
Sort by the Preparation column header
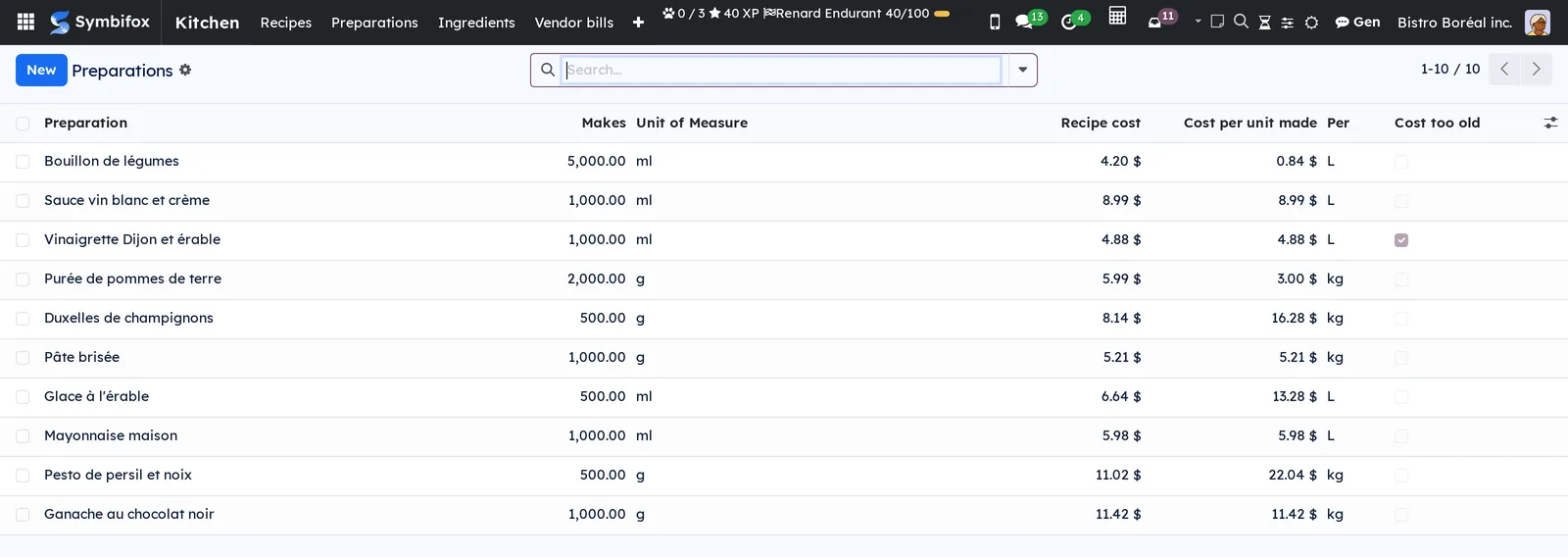click(85, 123)
